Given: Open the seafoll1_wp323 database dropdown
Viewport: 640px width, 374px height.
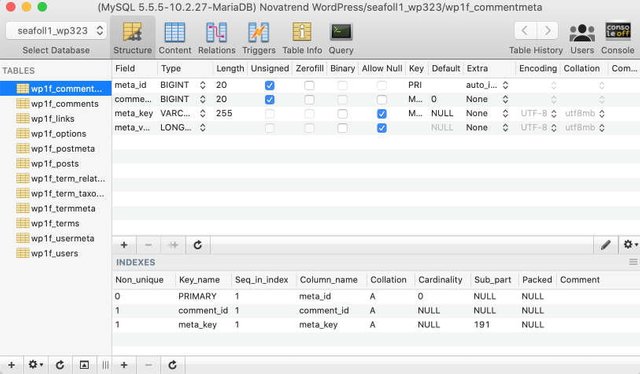Looking at the screenshot, I should point(56,31).
